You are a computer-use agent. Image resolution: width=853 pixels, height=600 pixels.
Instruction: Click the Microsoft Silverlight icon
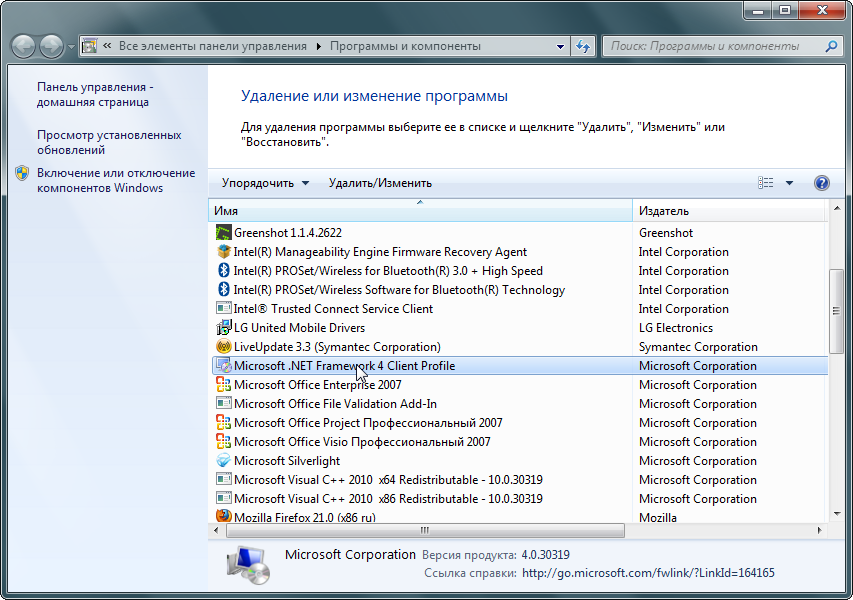pyautogui.click(x=224, y=461)
